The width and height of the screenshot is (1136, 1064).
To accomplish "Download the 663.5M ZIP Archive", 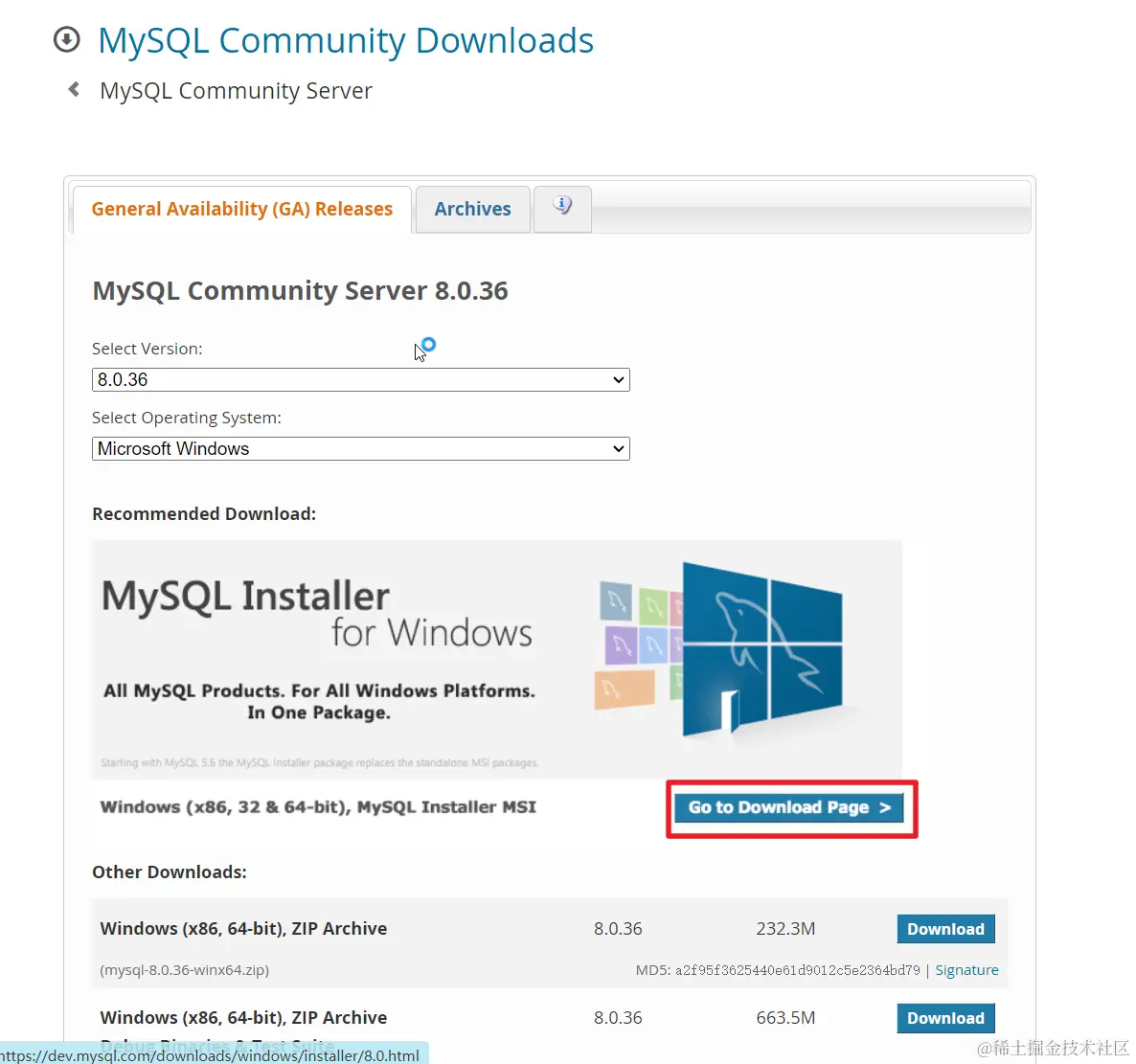I will pyautogui.click(x=945, y=1018).
